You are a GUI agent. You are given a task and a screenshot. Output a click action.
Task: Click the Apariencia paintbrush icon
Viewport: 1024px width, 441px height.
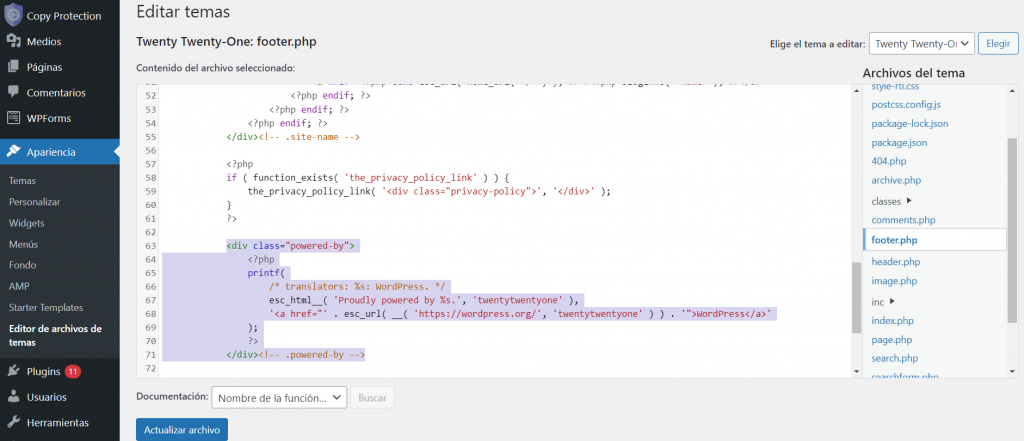tap(14, 152)
